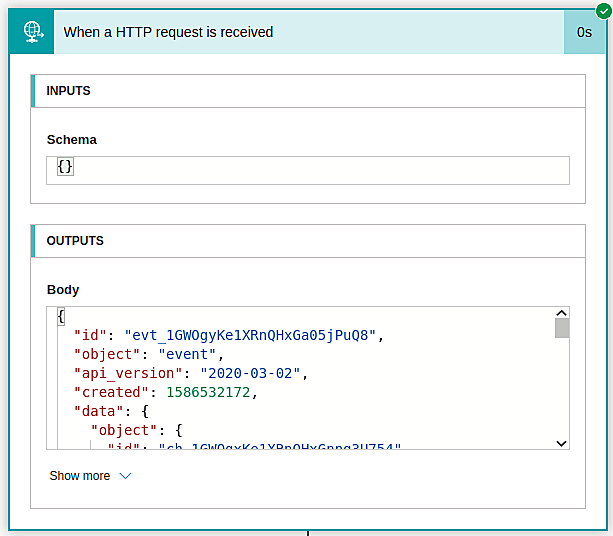Click the Show more link
The width and height of the screenshot is (613, 536).
tap(80, 476)
